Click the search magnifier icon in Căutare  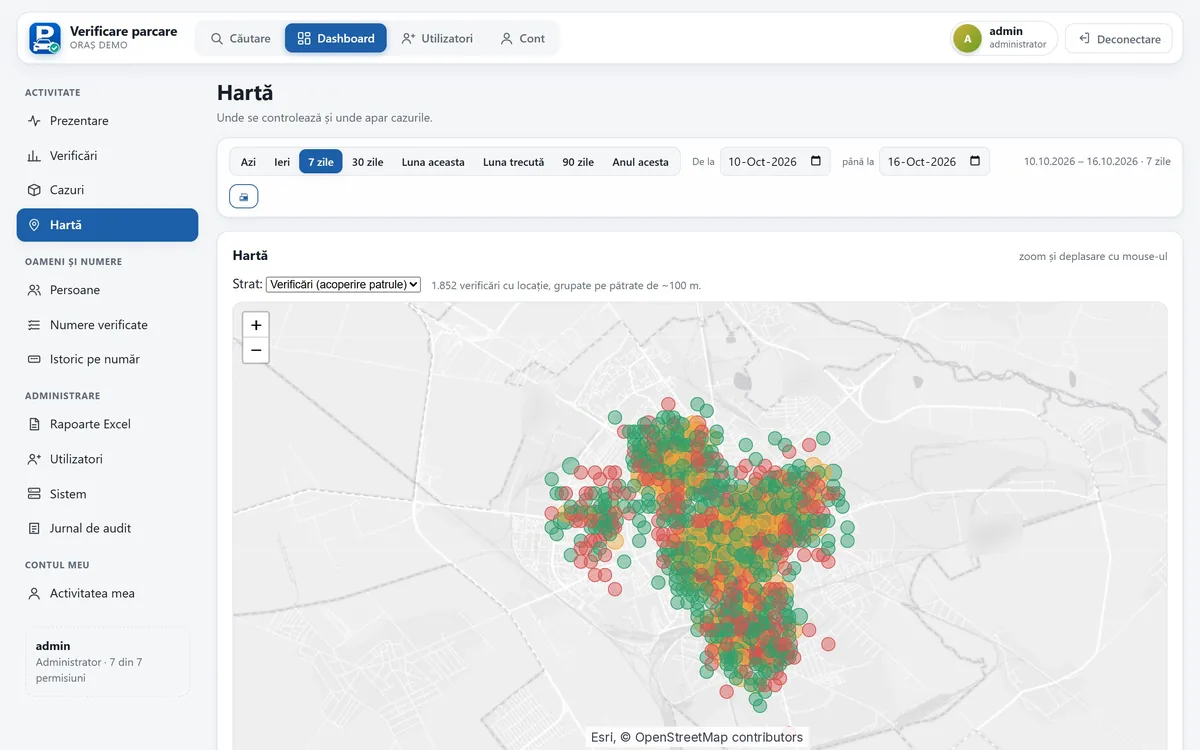(217, 38)
